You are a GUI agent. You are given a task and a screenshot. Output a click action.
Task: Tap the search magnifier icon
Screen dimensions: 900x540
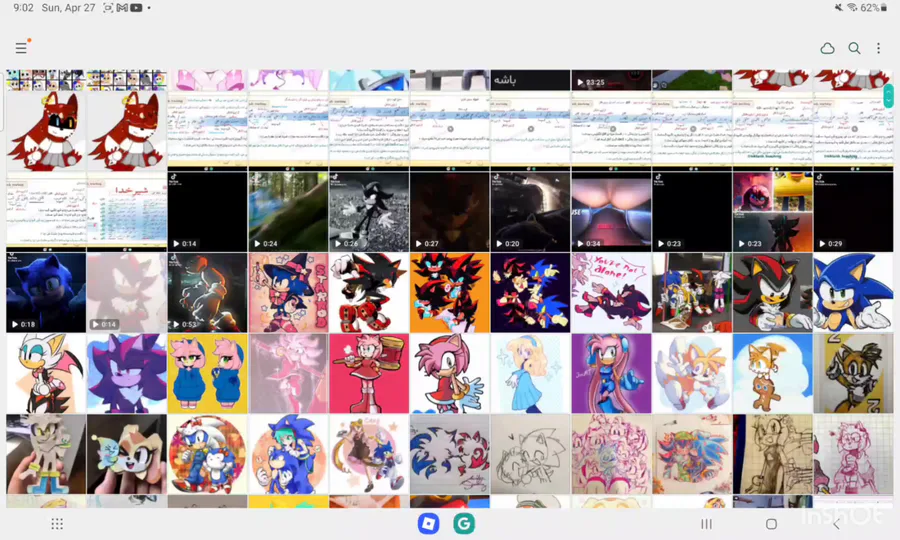854,48
